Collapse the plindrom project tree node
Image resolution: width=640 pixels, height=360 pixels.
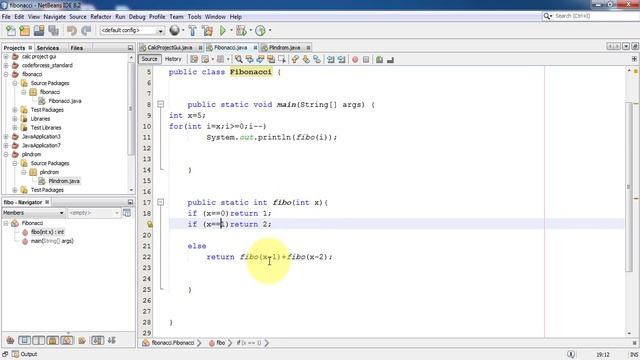click(x=6, y=154)
